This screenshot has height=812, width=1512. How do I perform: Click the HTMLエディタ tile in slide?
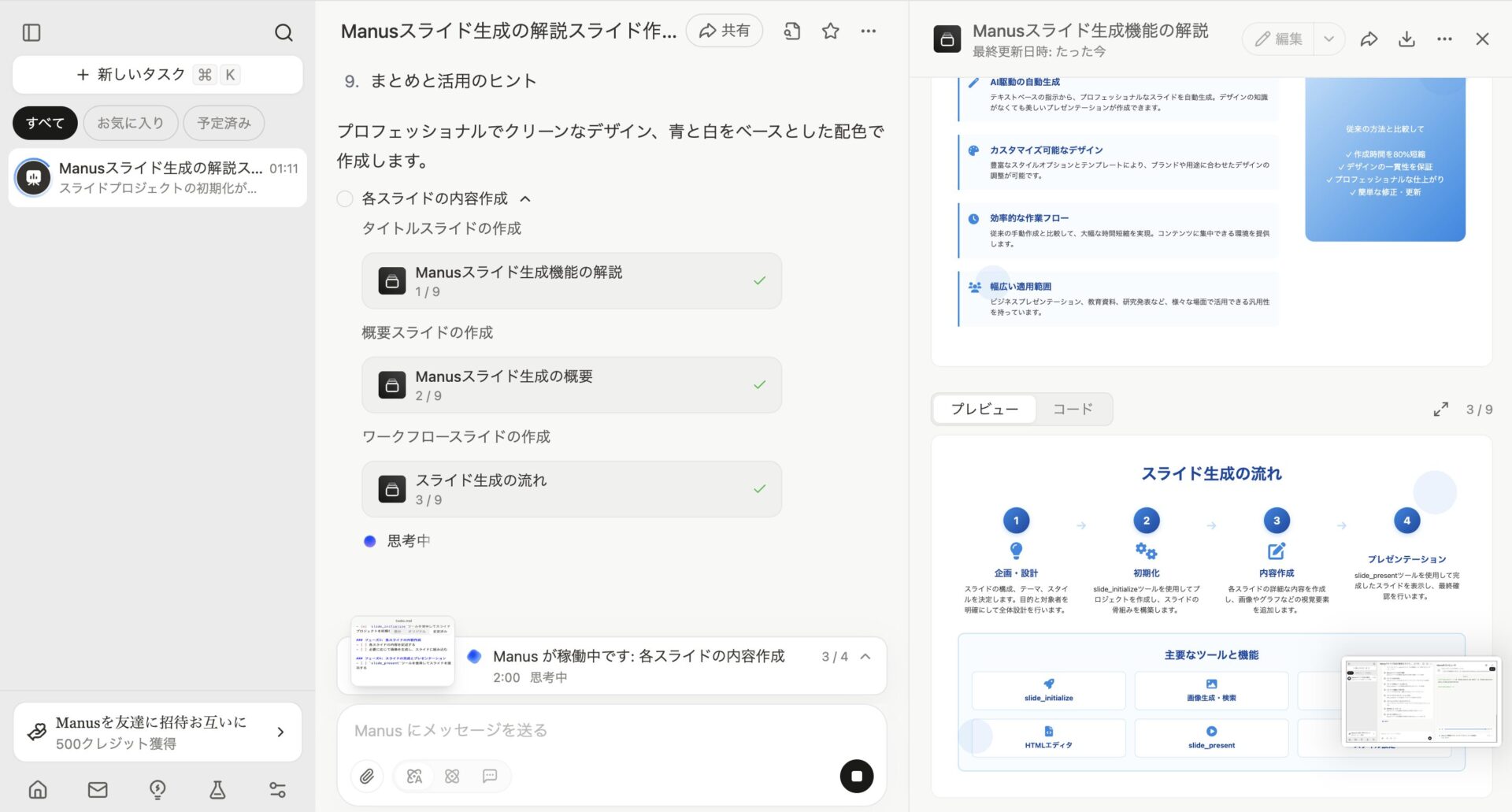[x=1048, y=738]
